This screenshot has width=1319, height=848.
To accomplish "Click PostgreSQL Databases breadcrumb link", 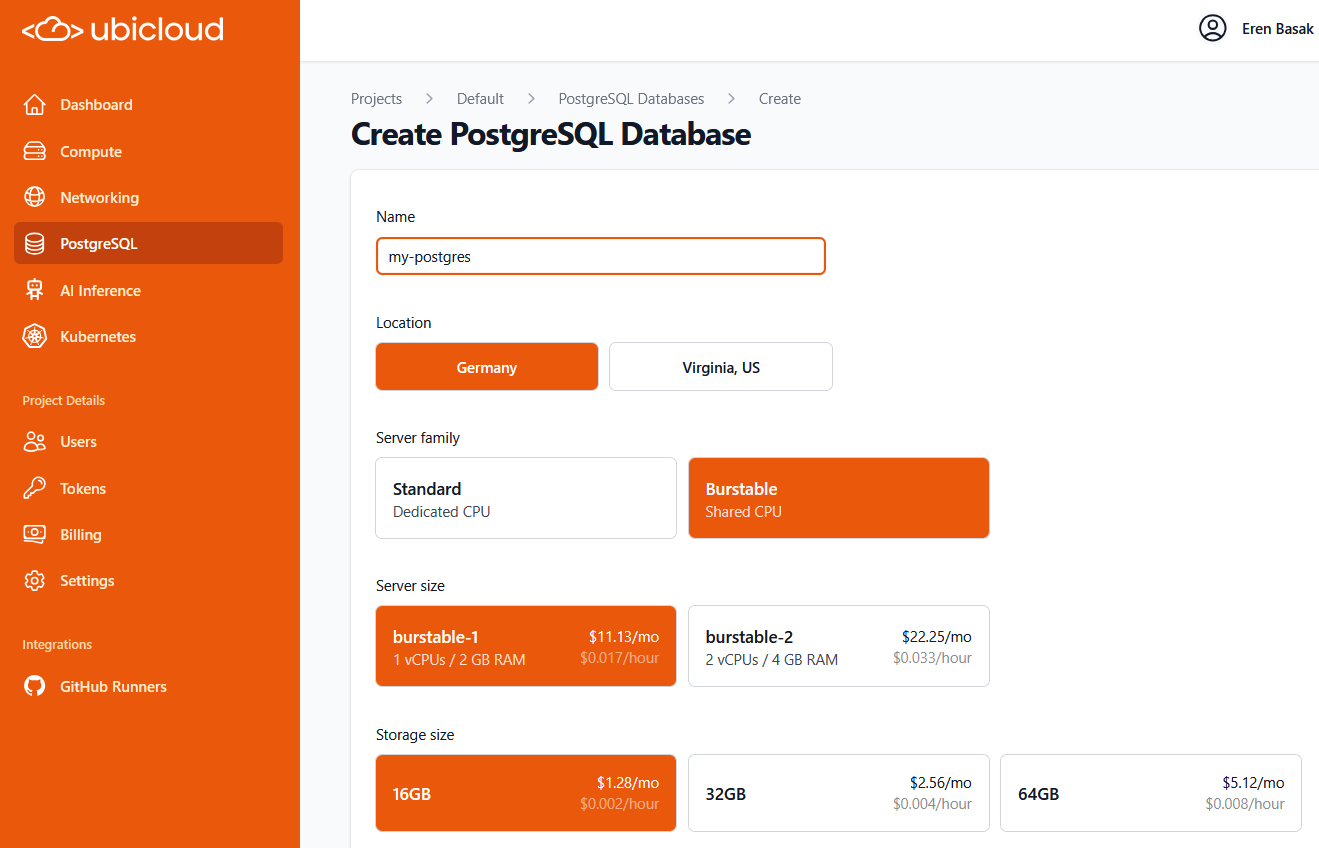I will (631, 99).
